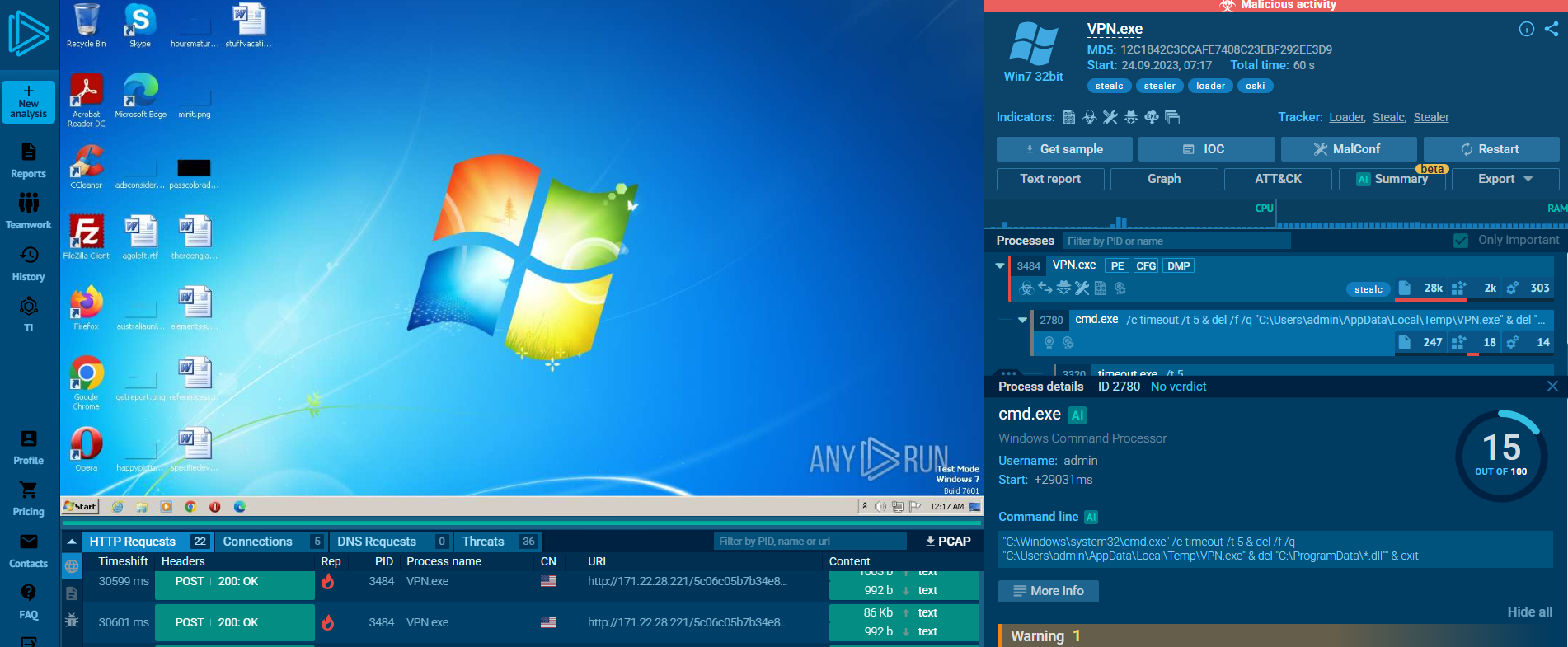Click the PE badge on VPN.exe
Screen dimensions: 1568x647
coord(1117,265)
